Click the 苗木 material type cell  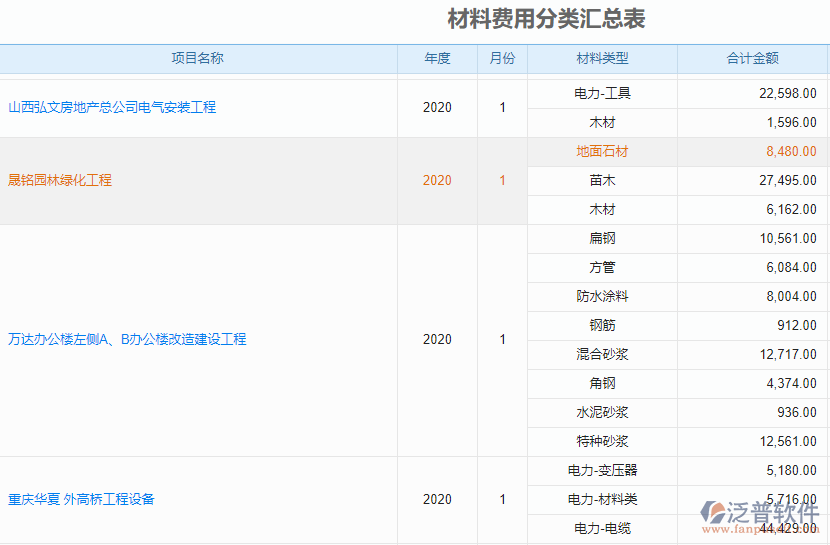pyautogui.click(x=602, y=181)
